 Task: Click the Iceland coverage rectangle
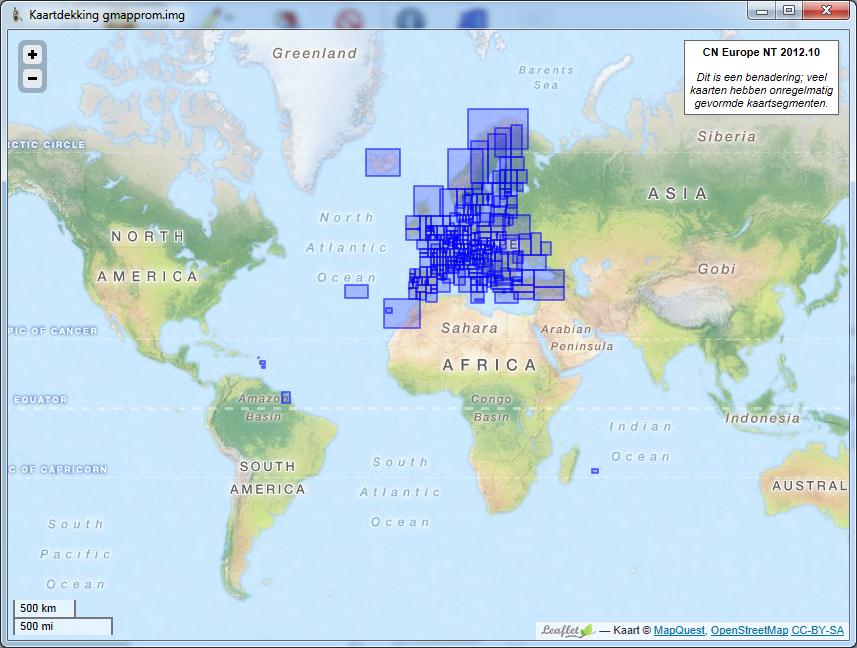coord(383,162)
